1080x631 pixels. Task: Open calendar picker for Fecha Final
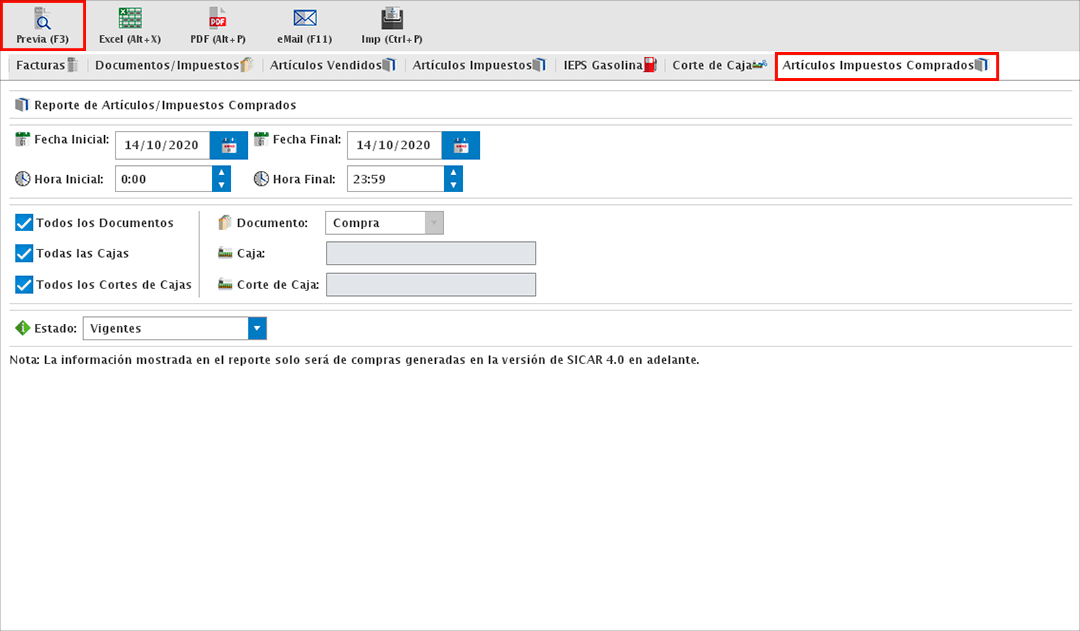[x=461, y=145]
